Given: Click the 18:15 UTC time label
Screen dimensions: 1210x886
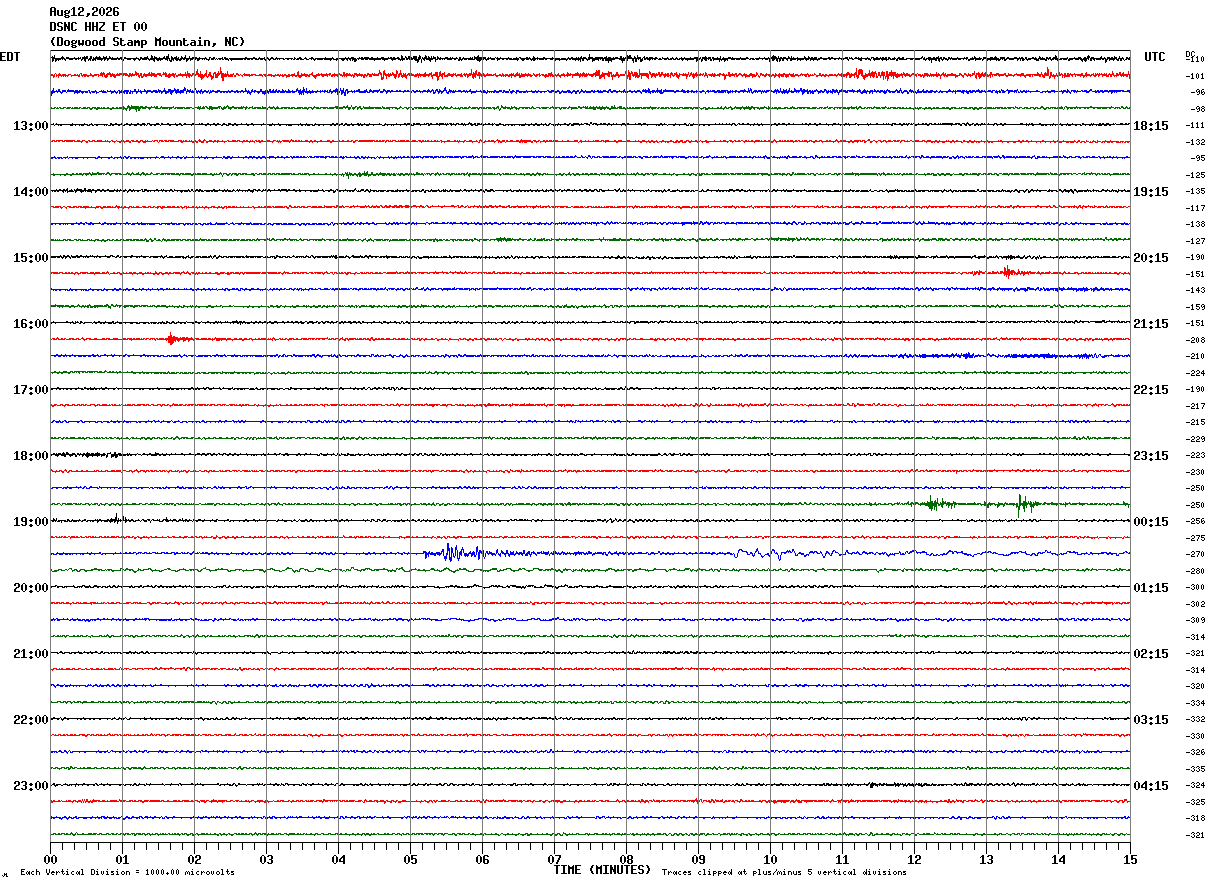Looking at the screenshot, I should (x=1151, y=125).
